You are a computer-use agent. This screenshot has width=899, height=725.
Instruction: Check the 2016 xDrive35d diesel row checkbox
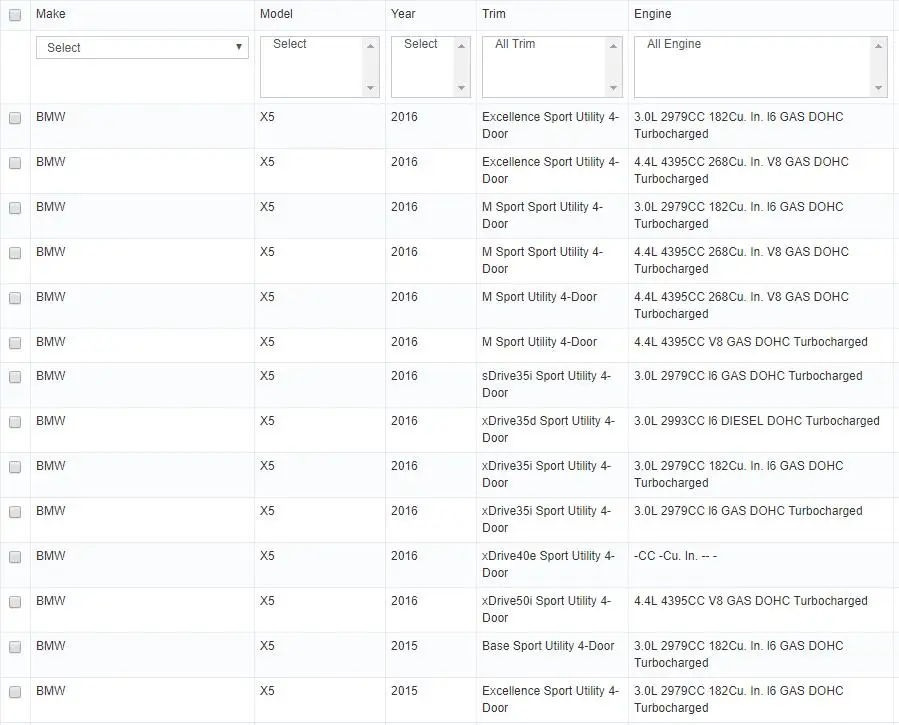point(15,422)
